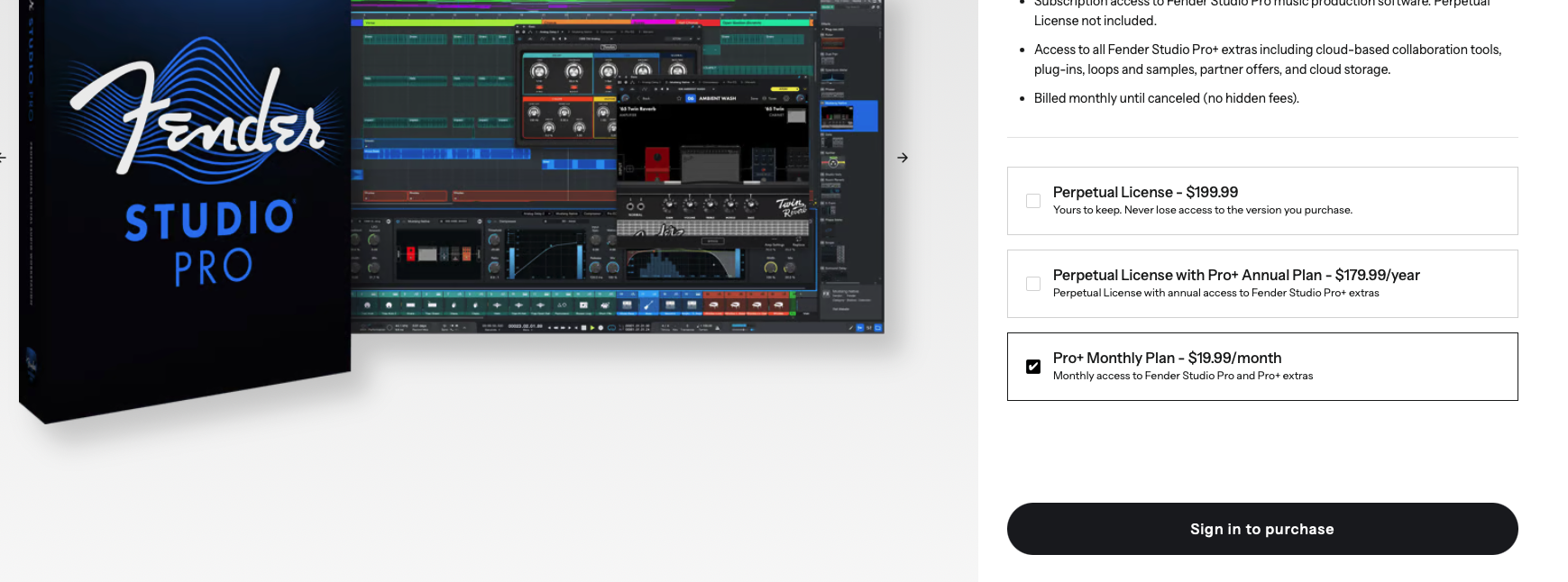1568x582 pixels.
Task: Click the Sign in to purchase button
Action: (1262, 529)
